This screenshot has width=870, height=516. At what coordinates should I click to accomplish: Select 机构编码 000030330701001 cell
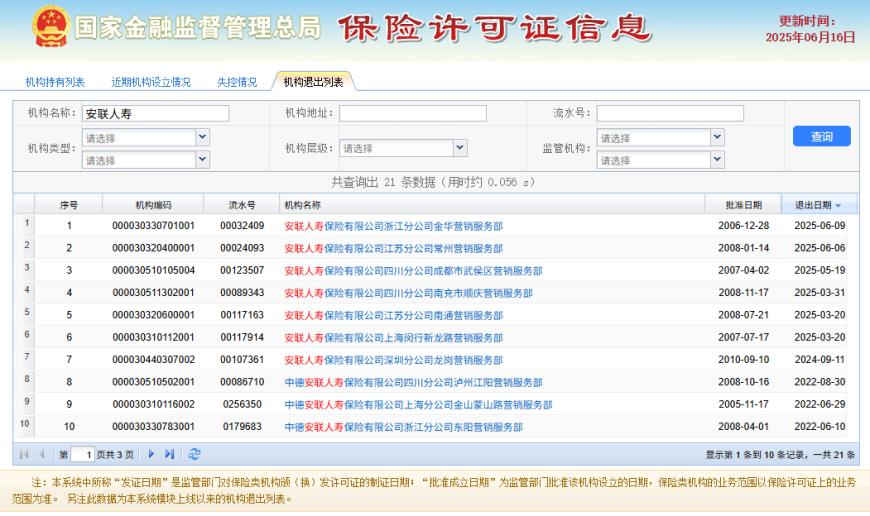click(154, 226)
